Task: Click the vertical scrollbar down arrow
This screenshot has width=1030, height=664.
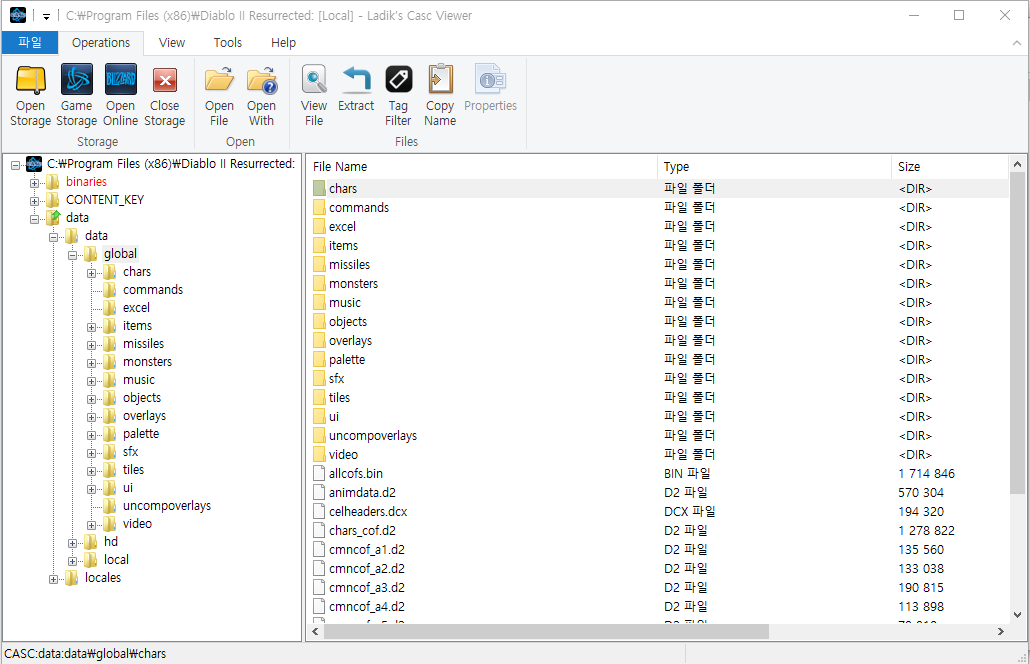Action: (x=1017, y=615)
